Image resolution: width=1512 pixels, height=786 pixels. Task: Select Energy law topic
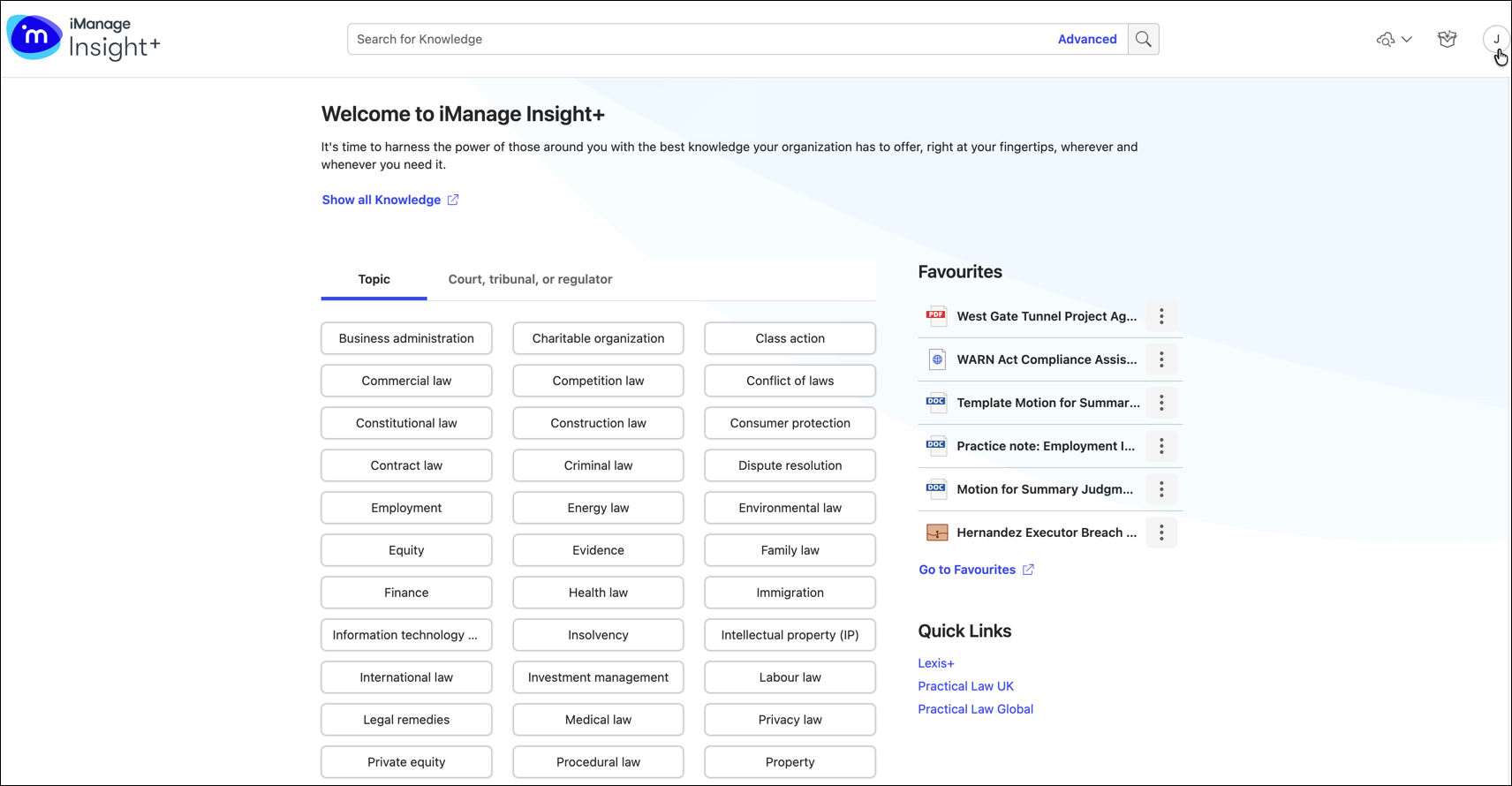click(598, 508)
